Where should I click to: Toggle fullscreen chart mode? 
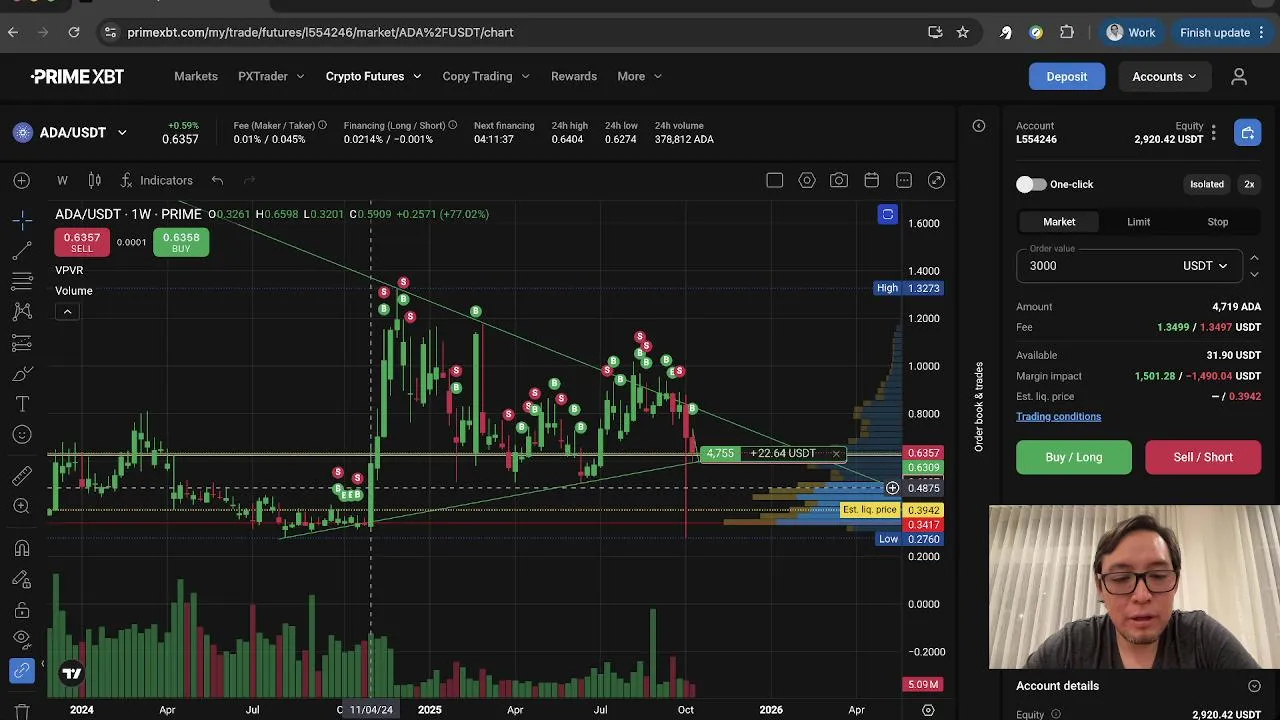tap(936, 181)
